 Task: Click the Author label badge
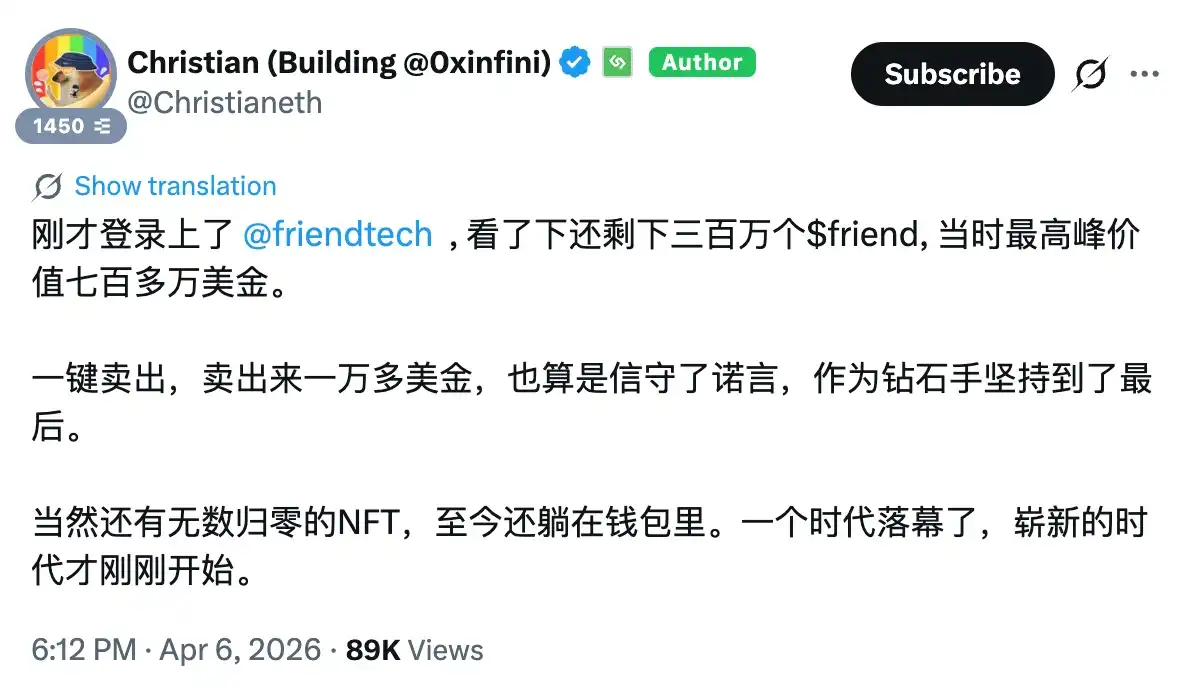point(702,62)
